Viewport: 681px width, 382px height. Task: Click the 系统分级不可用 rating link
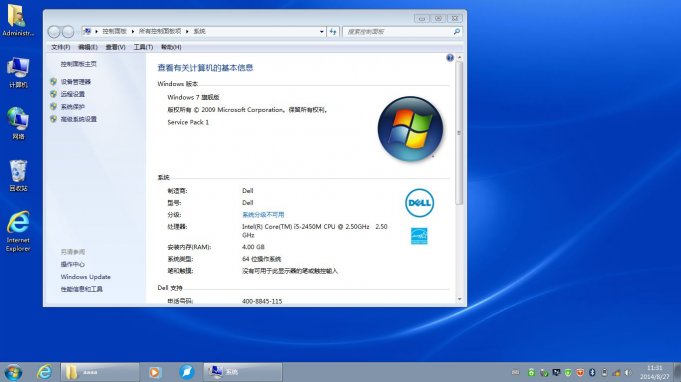point(263,214)
